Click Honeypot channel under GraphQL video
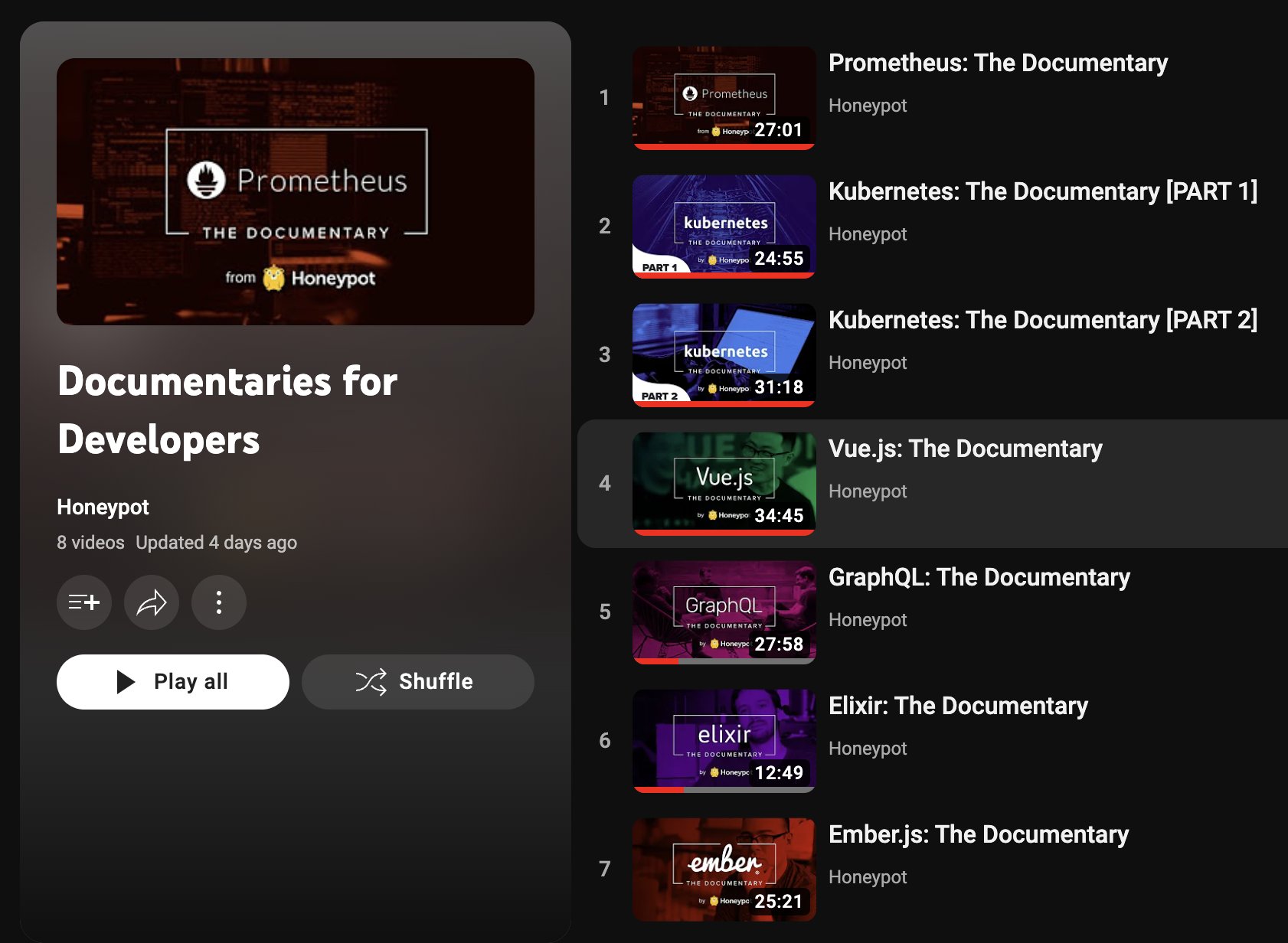This screenshot has height=943, width=1288. (868, 620)
